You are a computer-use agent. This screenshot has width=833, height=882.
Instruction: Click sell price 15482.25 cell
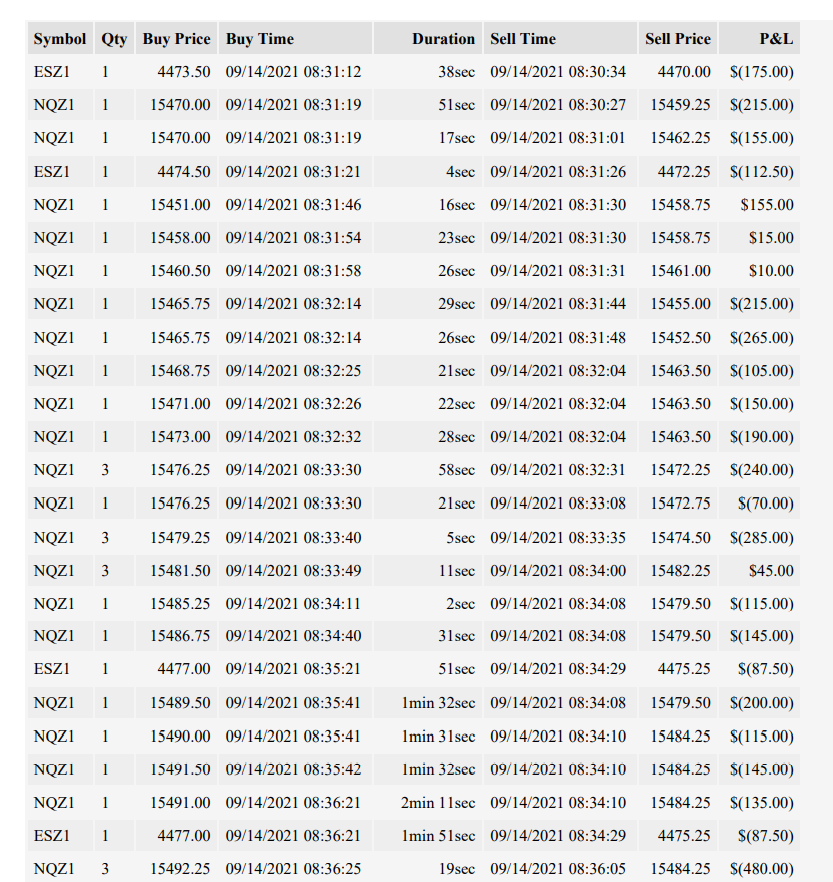[x=678, y=570]
